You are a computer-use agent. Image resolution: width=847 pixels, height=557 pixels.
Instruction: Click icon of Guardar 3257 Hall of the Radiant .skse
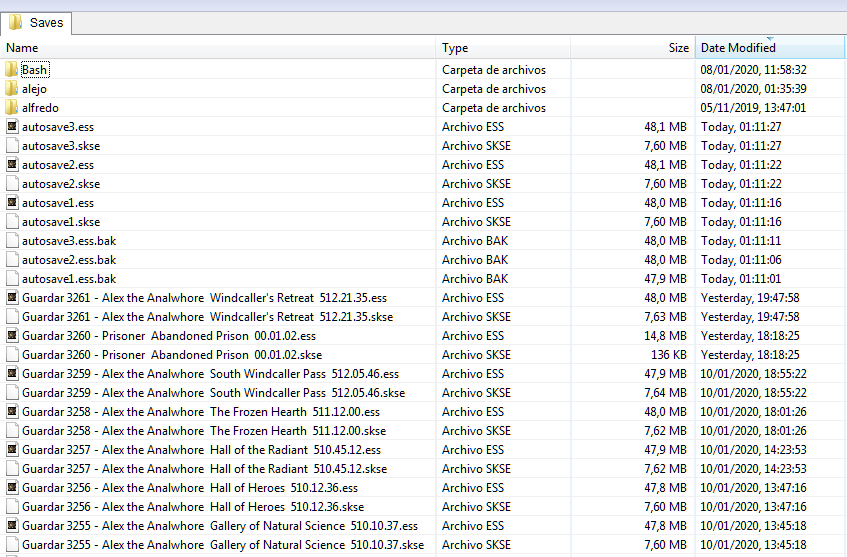pyautogui.click(x=12, y=468)
